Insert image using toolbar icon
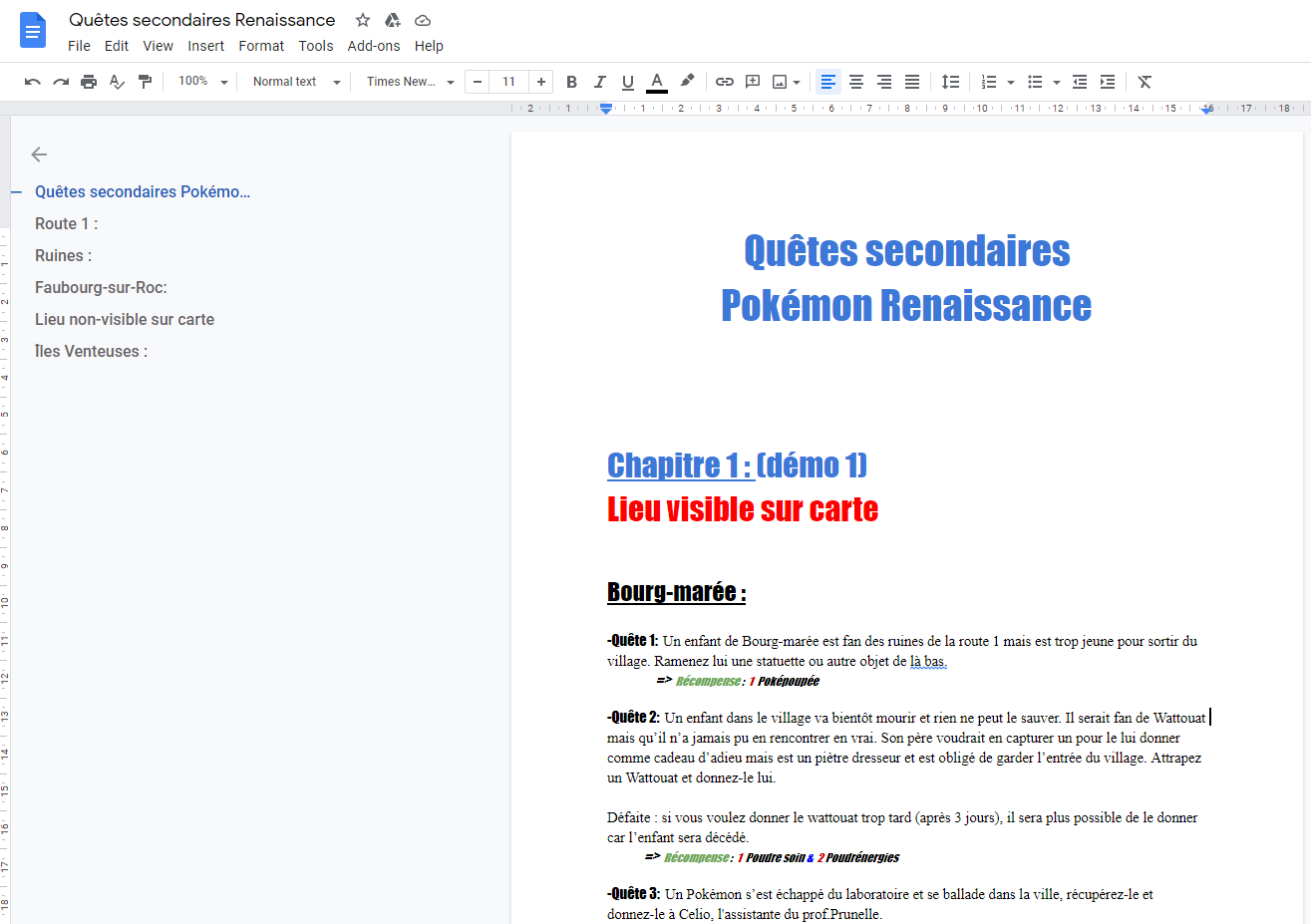Screen dimensions: 1311x924 point(780,82)
